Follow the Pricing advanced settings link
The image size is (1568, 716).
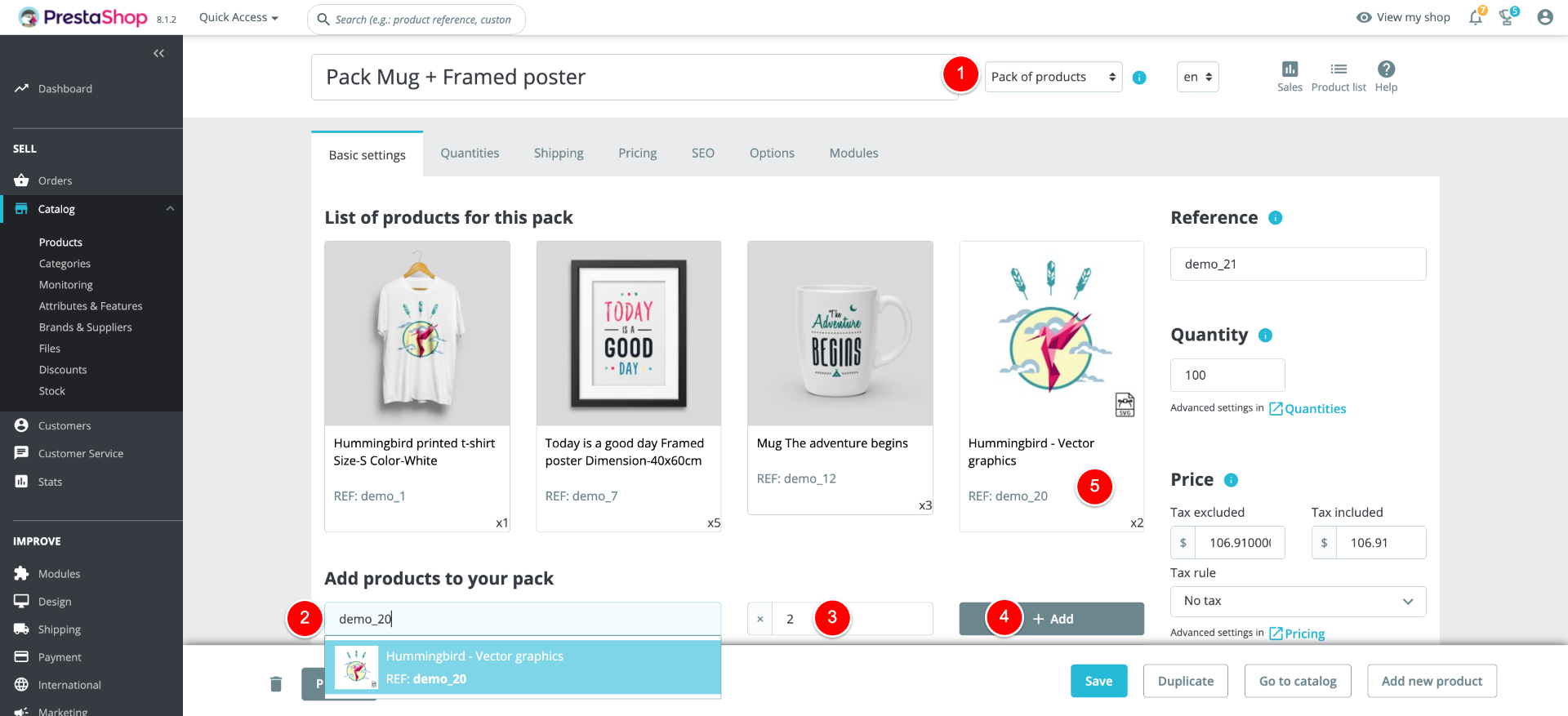(1303, 634)
